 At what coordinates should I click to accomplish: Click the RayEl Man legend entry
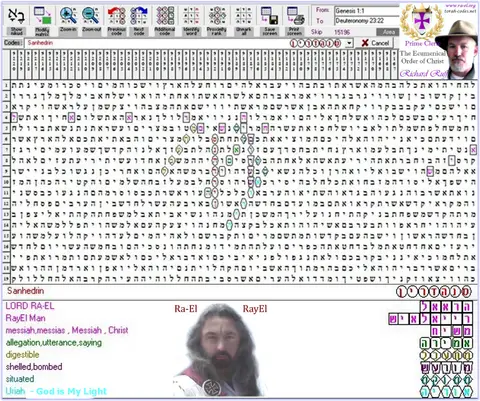25,318
